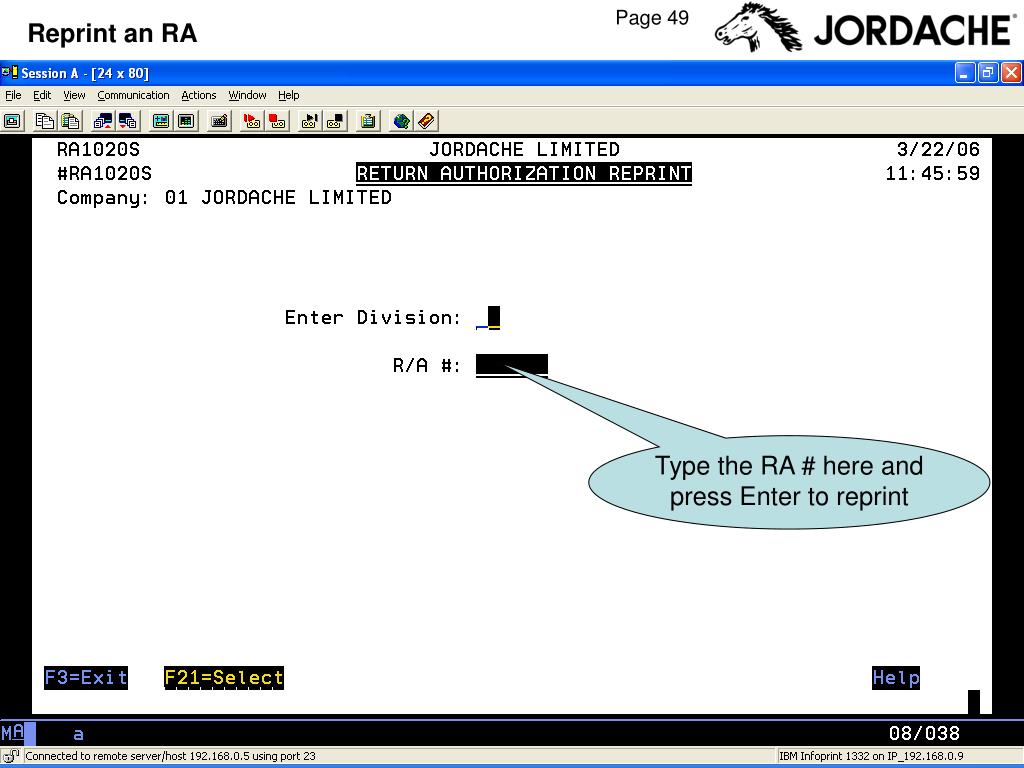Click the RA1020S program name text
The height and width of the screenshot is (768, 1024).
pos(98,150)
